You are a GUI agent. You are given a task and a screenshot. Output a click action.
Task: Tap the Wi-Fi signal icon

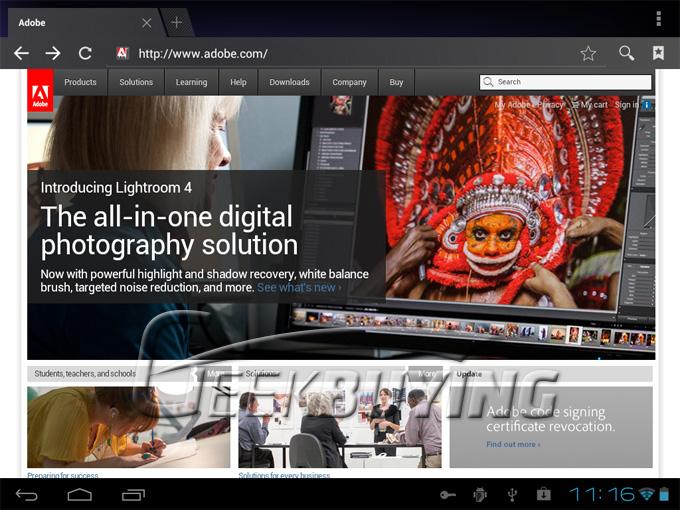point(646,494)
